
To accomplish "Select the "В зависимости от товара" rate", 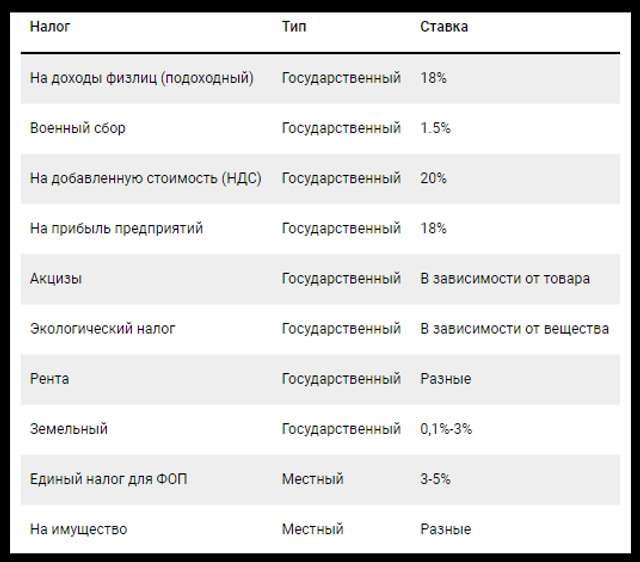I will click(x=505, y=278).
